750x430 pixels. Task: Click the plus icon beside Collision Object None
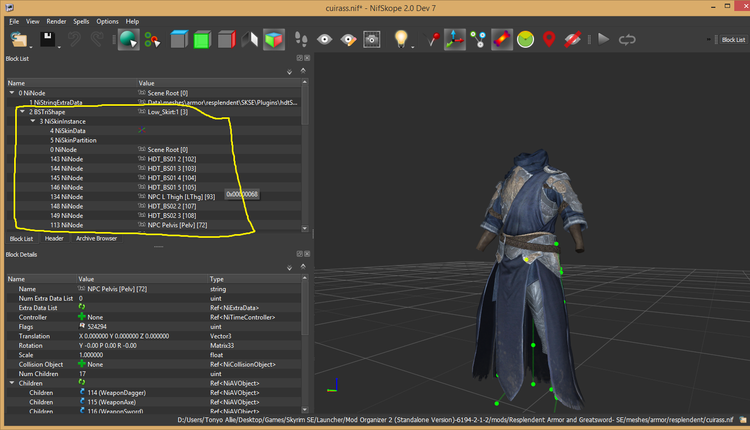click(x=82, y=364)
